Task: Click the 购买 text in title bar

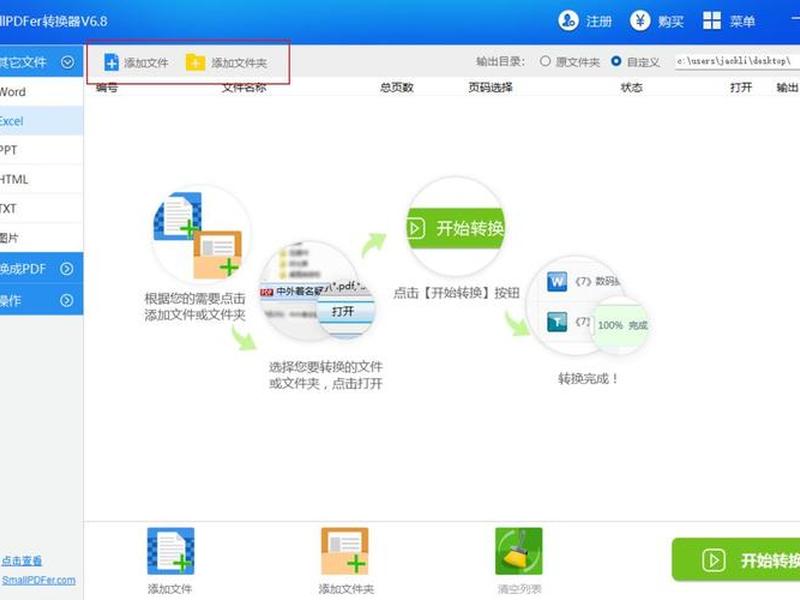Action: [670, 21]
